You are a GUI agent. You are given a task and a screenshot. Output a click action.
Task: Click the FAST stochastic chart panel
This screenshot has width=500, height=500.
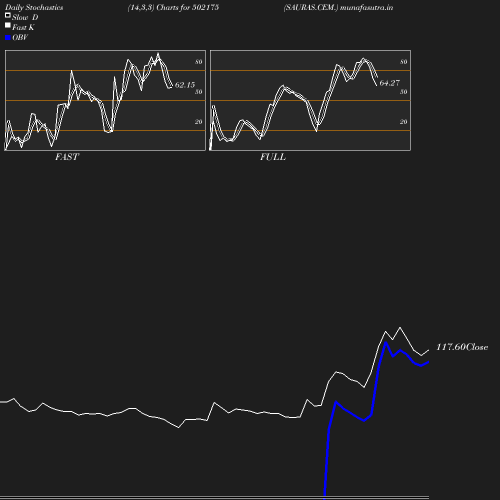tap(105, 100)
